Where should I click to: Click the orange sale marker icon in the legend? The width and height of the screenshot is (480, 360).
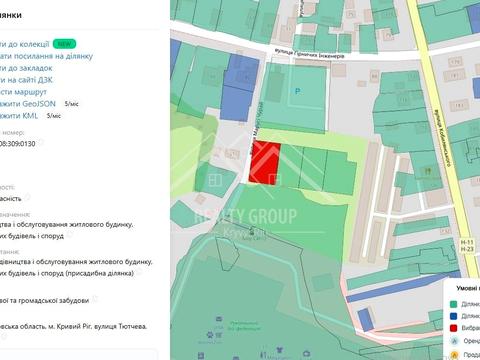(454, 355)
